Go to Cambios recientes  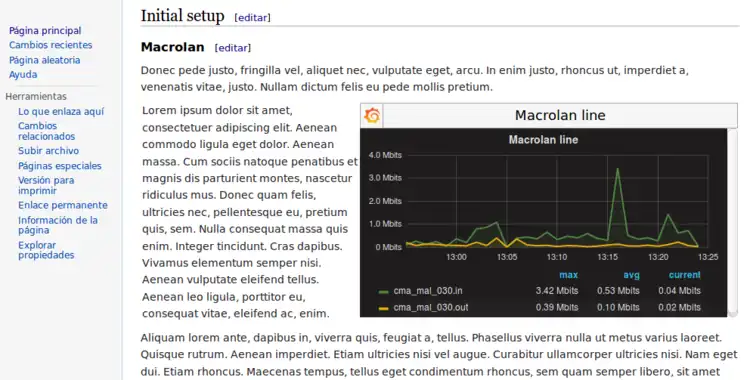point(51,45)
